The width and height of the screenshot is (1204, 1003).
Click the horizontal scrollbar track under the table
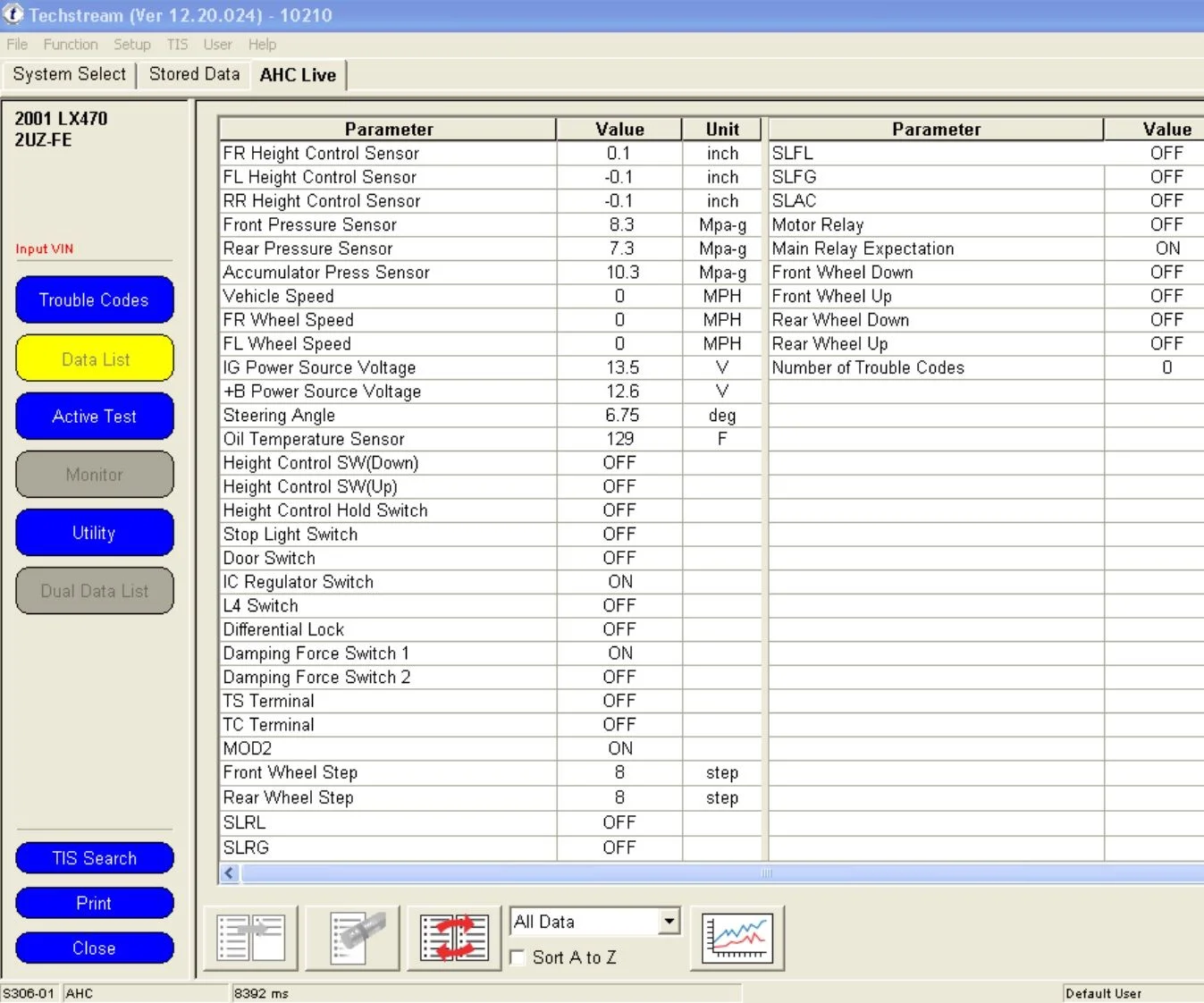tap(722, 873)
